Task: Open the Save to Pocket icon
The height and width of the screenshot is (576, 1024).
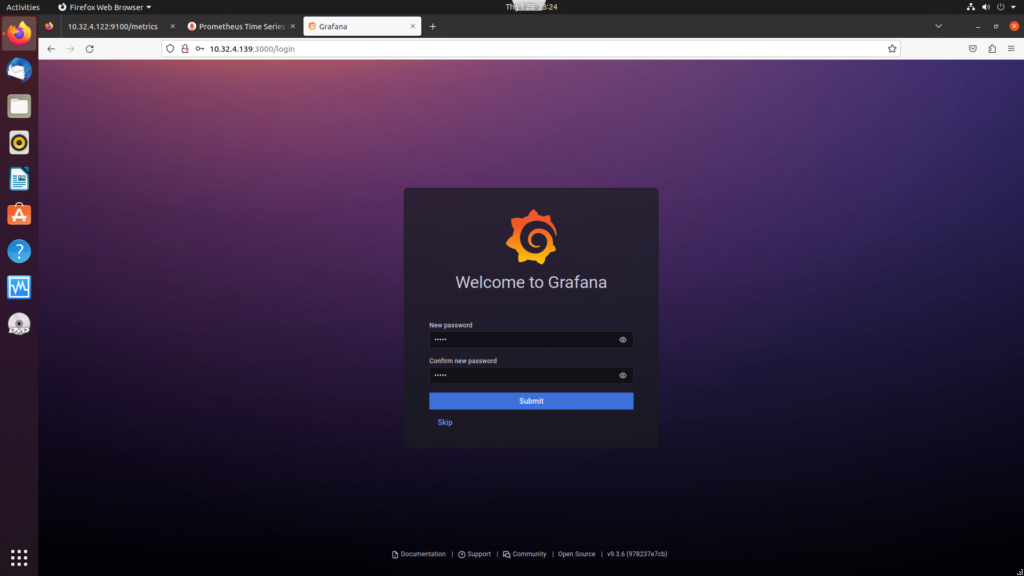Action: click(x=973, y=49)
